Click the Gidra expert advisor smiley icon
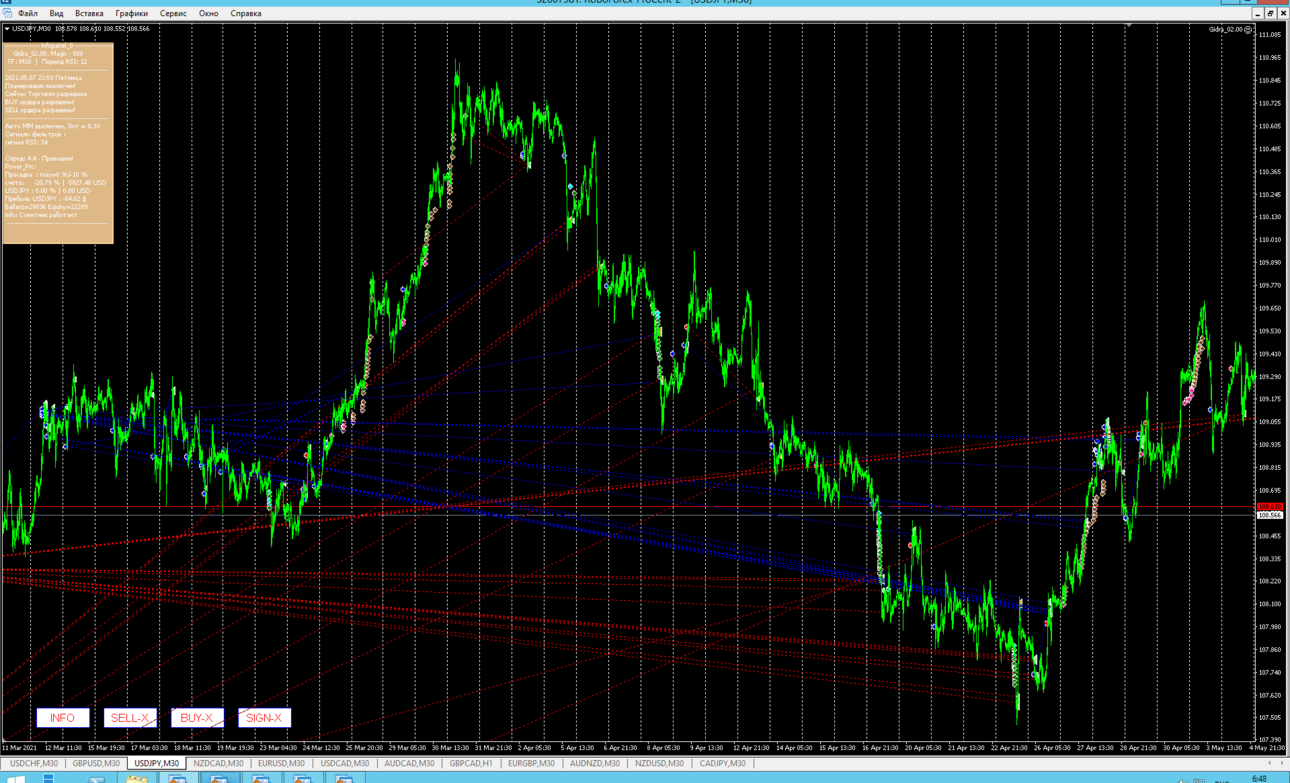Viewport: 1290px width, 783px height. coord(1248,29)
